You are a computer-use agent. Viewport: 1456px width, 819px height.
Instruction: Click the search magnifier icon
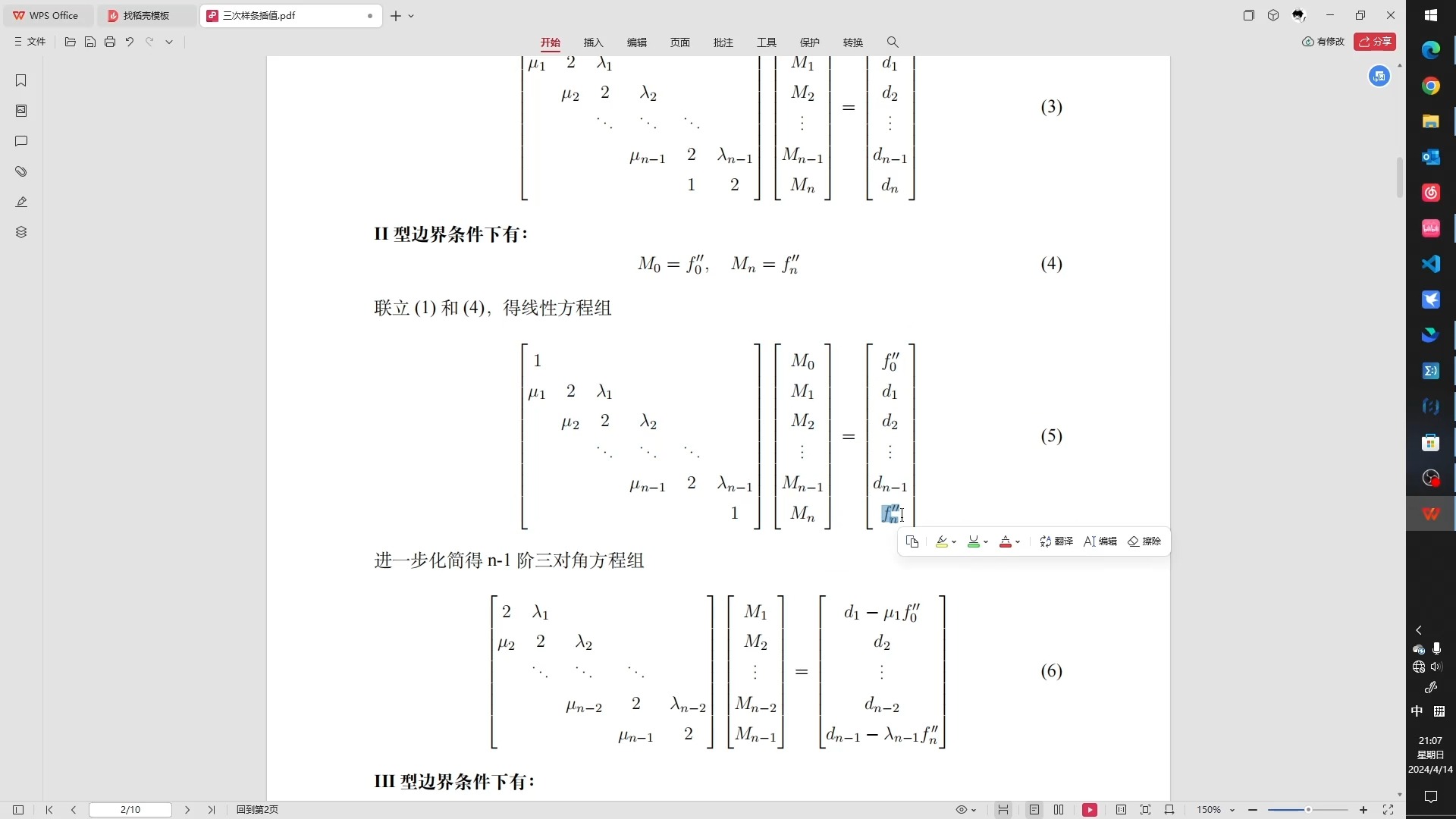pyautogui.click(x=893, y=41)
